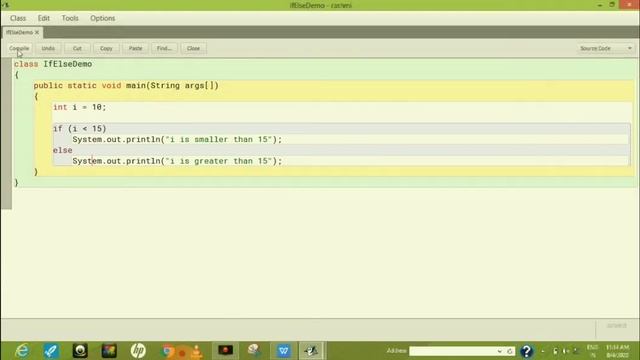This screenshot has height=360, width=640.
Task: Expand the Address bar dropdown arrow
Action: point(500,351)
